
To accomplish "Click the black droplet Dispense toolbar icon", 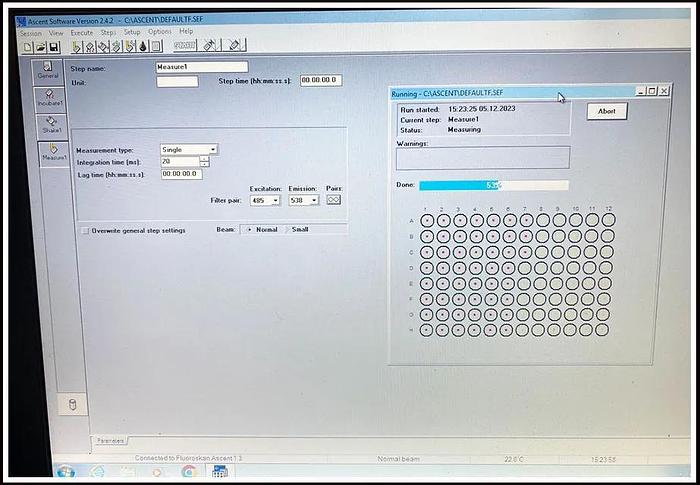I will tap(143, 46).
